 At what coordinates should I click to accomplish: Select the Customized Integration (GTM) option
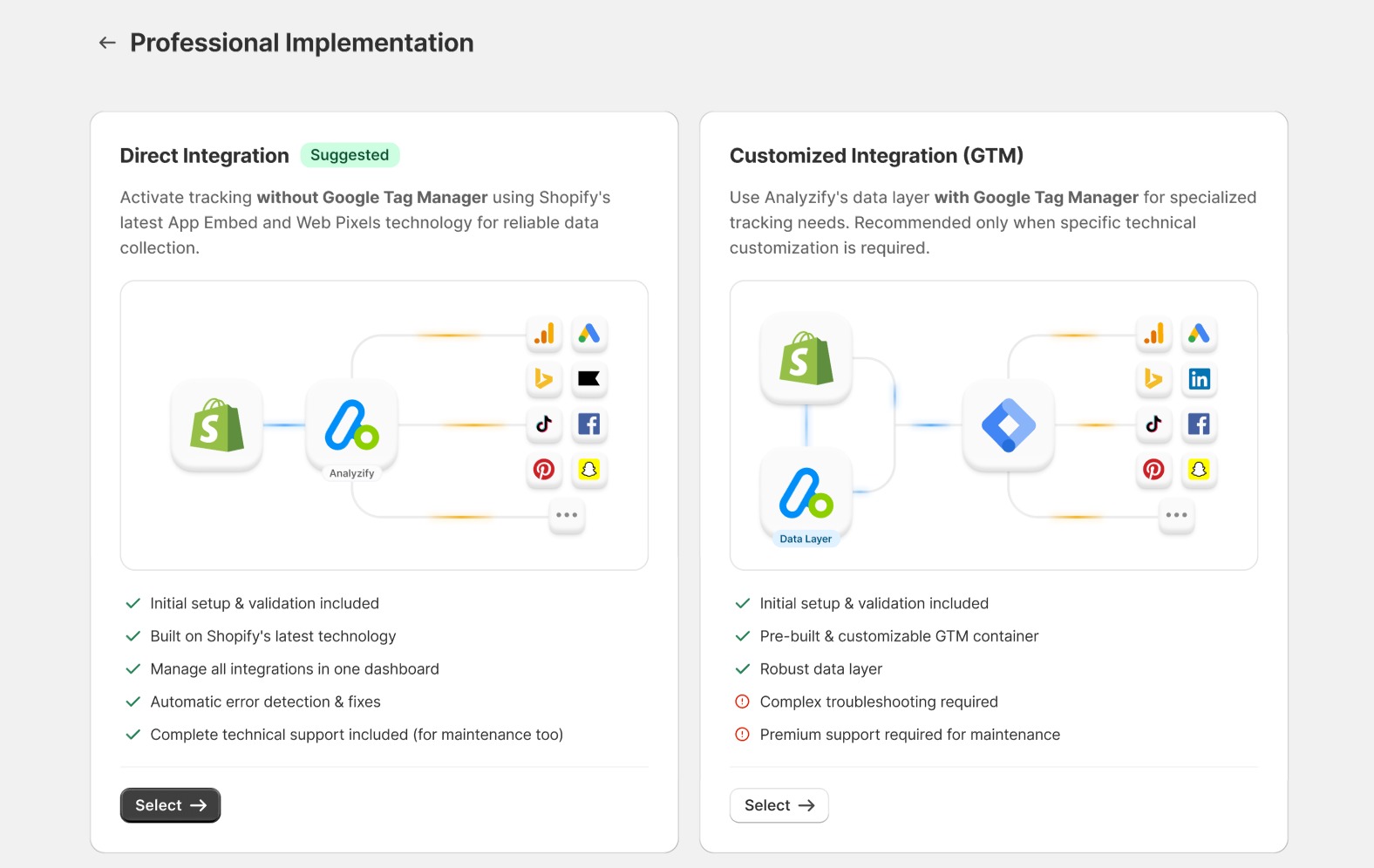[x=779, y=805]
